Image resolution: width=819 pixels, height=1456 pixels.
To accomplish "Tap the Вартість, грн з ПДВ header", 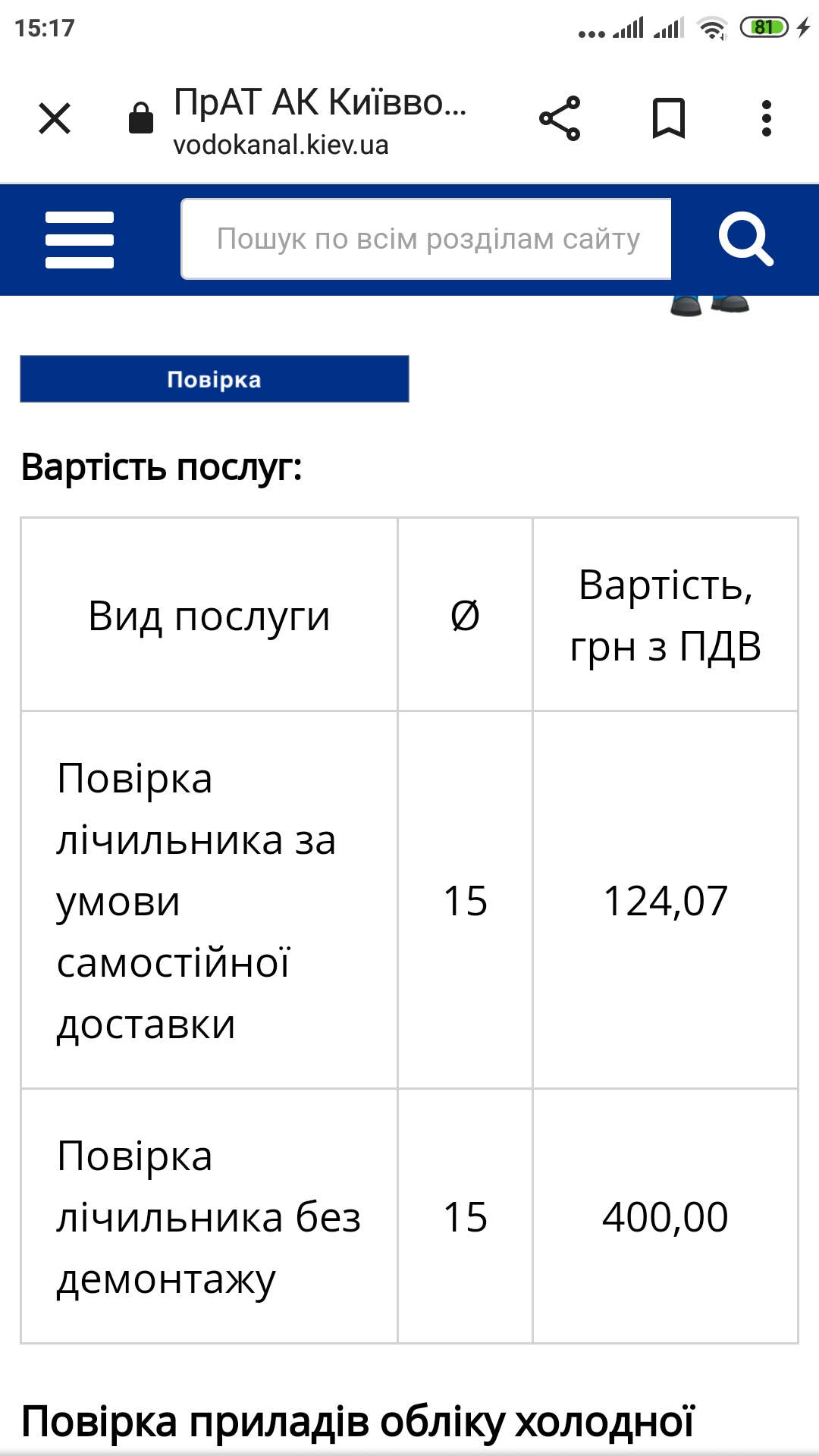I will coord(665,616).
